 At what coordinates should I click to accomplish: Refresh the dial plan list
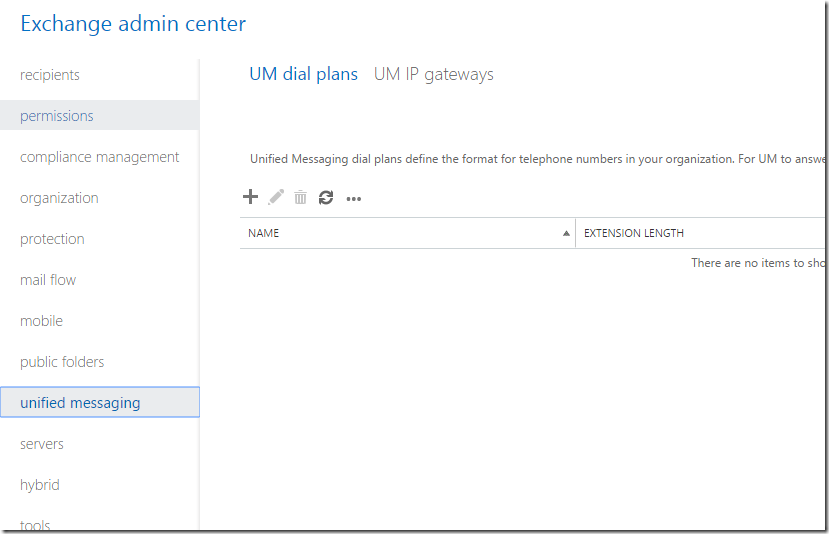(x=326, y=198)
